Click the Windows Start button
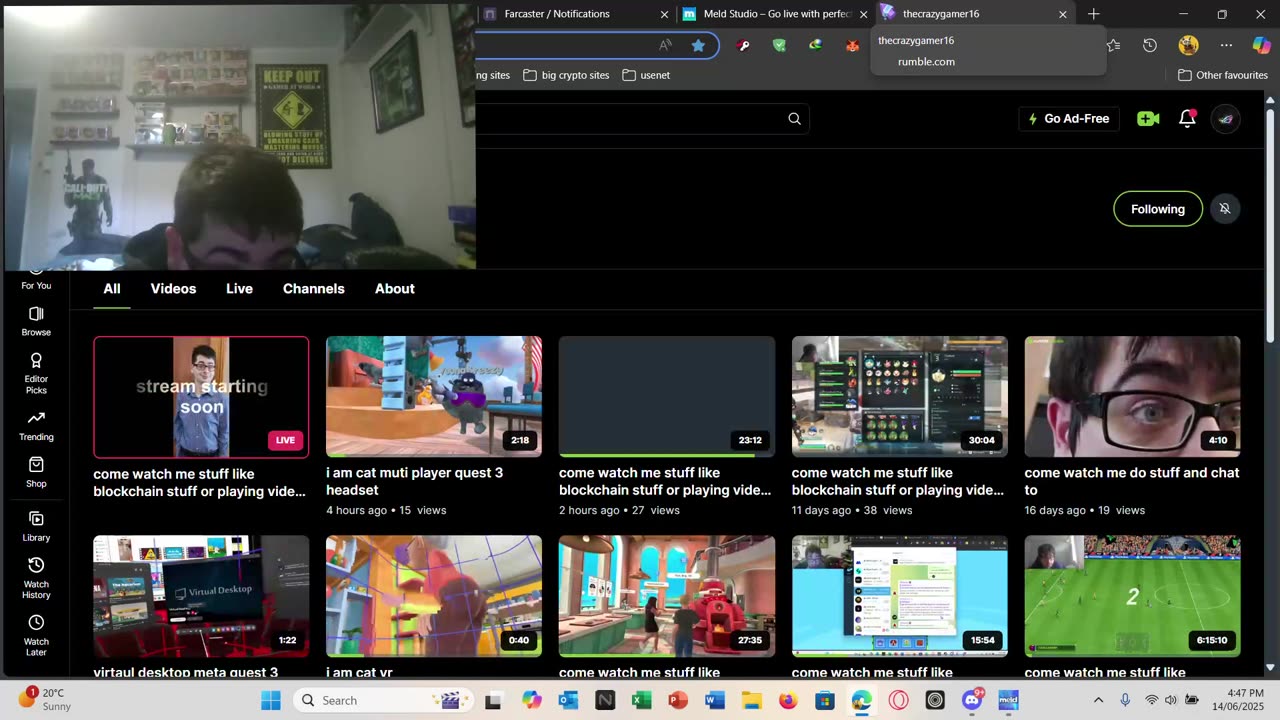Viewport: 1280px width, 720px height. [x=271, y=700]
